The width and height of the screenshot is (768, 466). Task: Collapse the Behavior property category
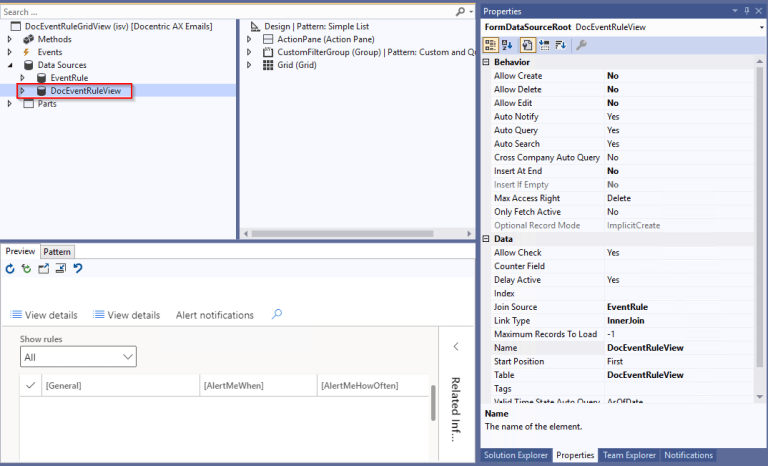(486, 62)
